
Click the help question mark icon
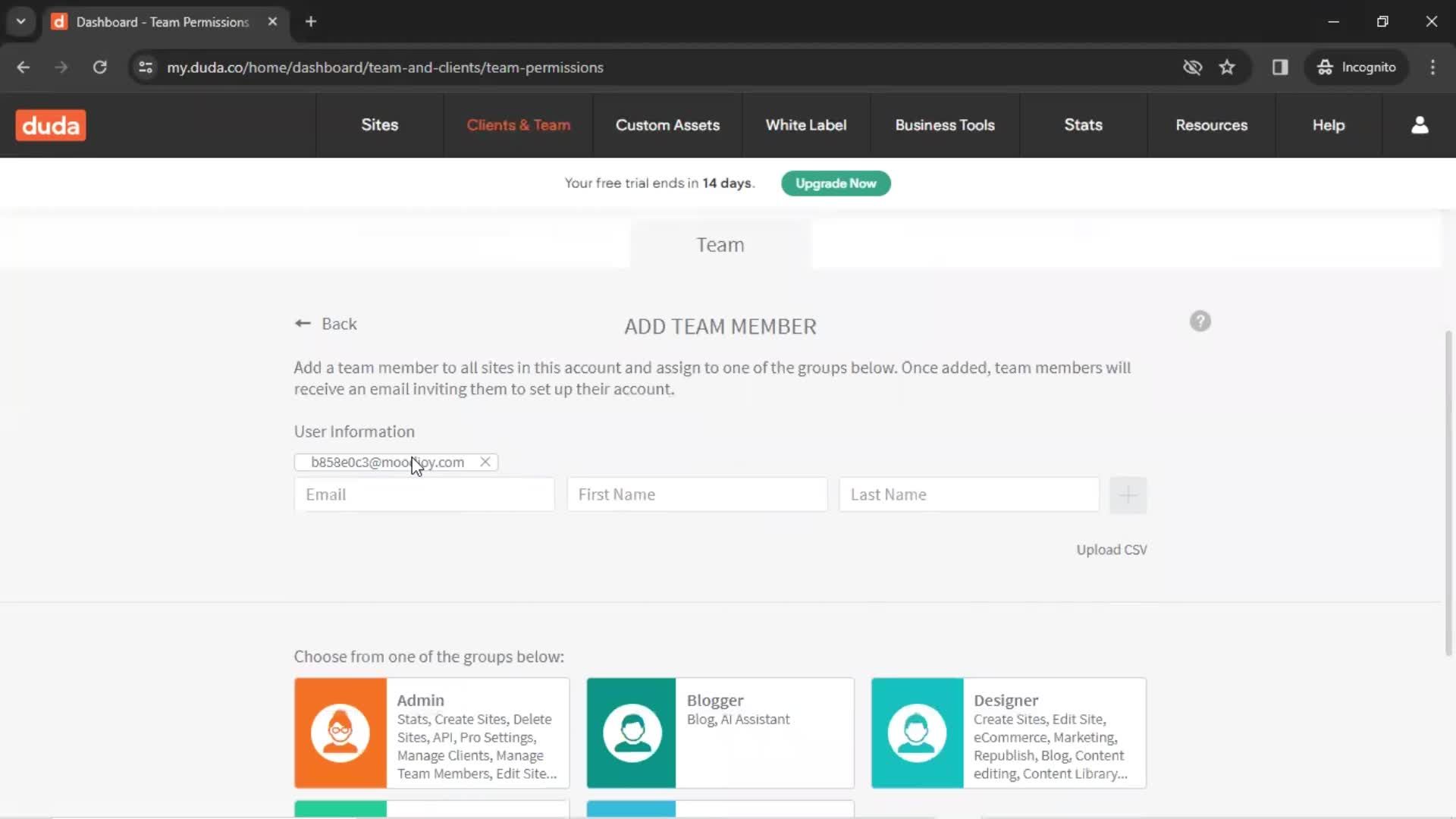pos(1200,322)
